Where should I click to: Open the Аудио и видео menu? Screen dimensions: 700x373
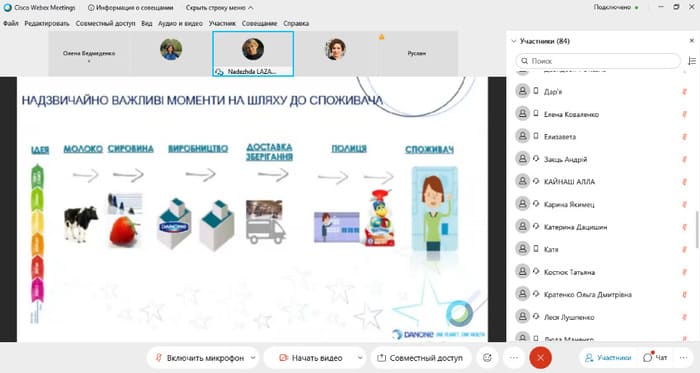pos(180,23)
